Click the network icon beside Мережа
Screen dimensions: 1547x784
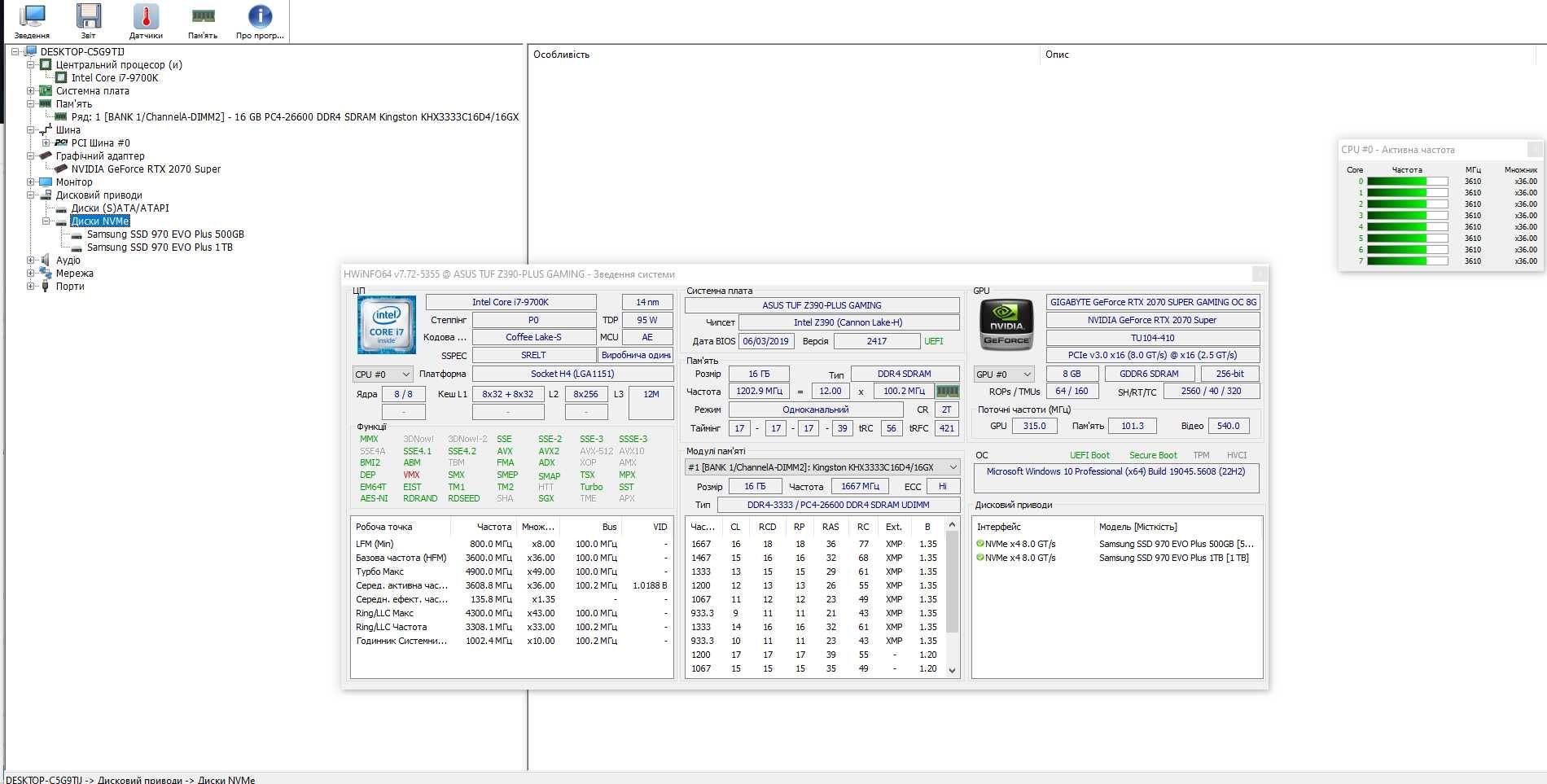pyautogui.click(x=46, y=273)
